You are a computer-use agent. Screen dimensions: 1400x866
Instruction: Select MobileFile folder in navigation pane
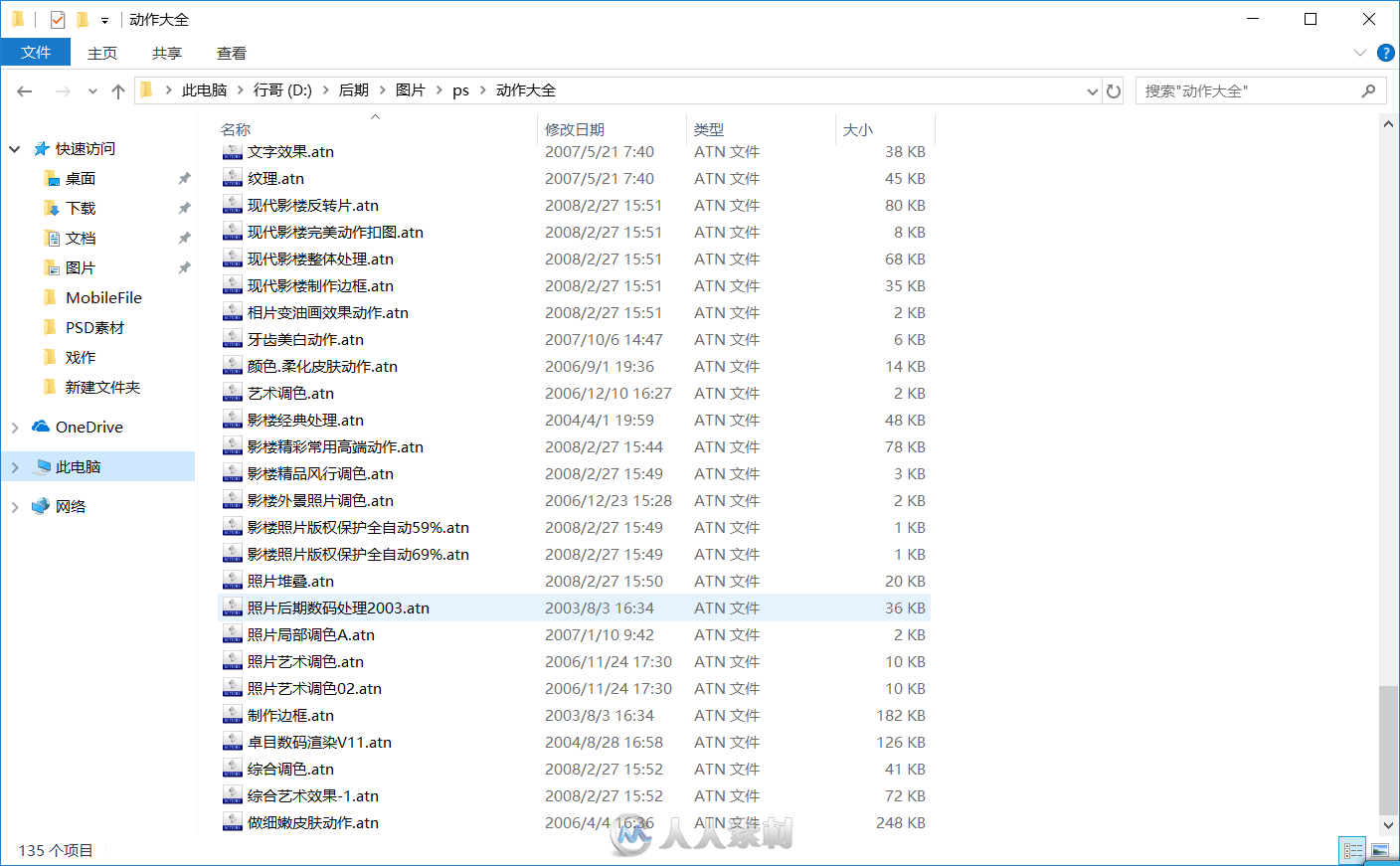tap(103, 298)
